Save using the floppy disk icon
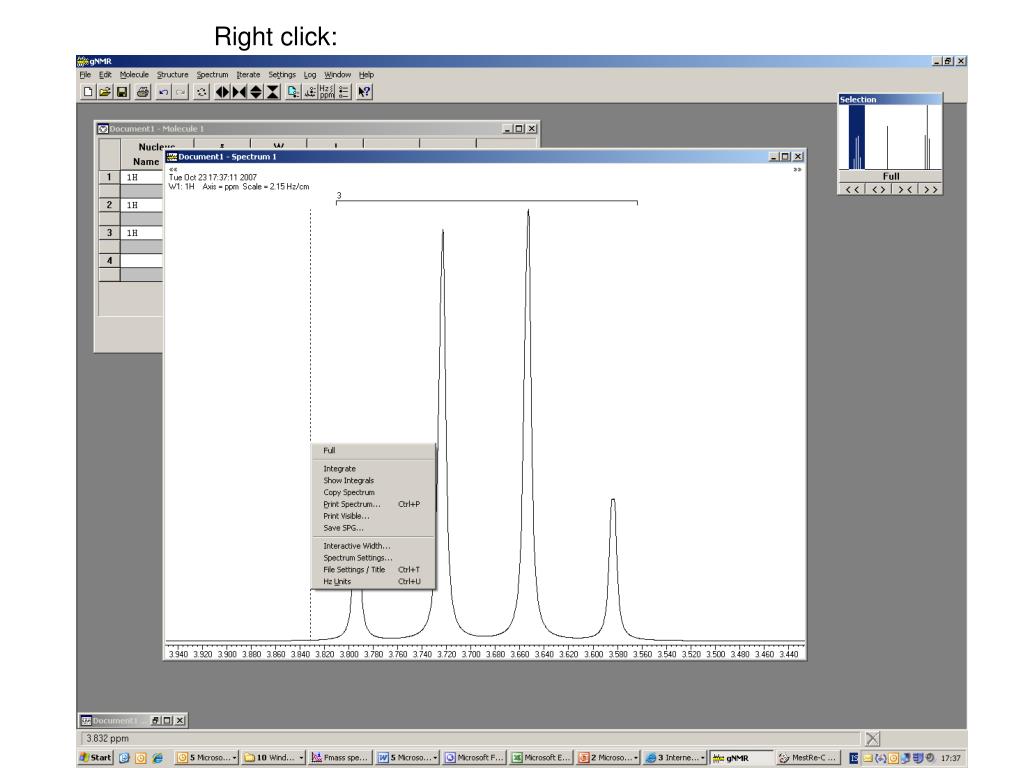This screenshot has width=1024, height=768. point(120,91)
